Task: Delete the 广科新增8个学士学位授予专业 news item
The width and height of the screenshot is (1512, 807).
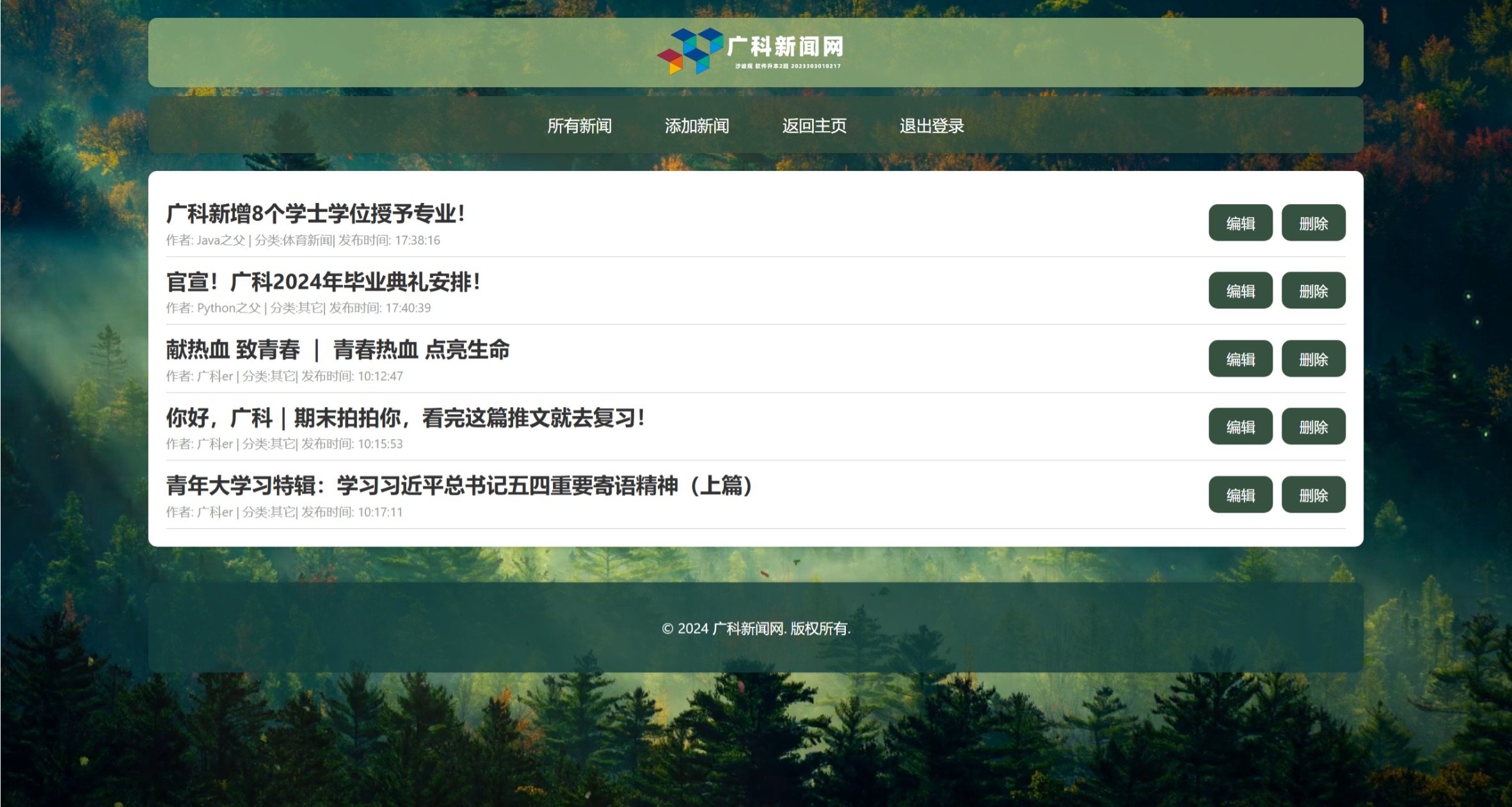Action: click(x=1313, y=223)
